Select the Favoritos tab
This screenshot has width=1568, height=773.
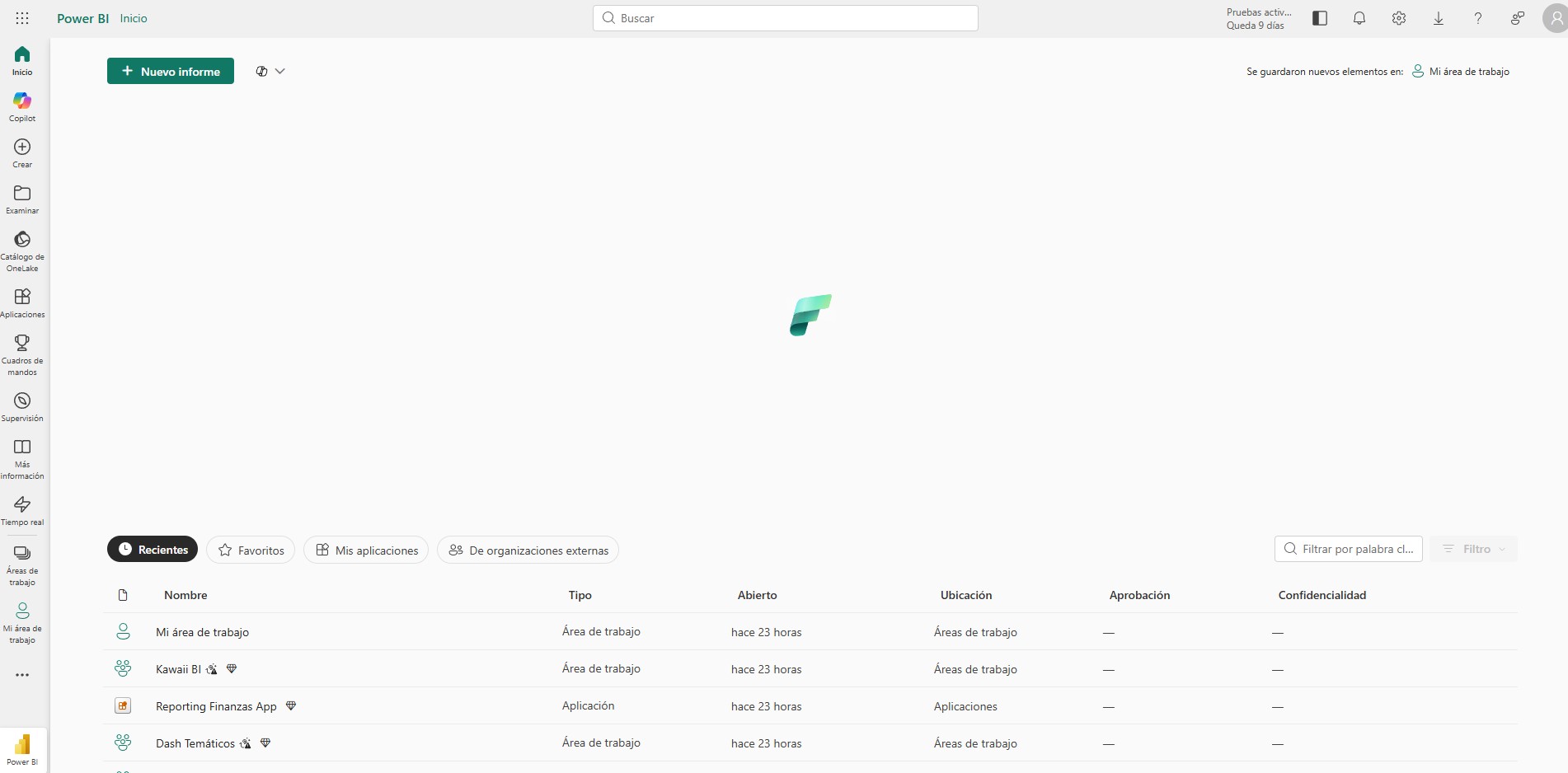click(x=251, y=550)
